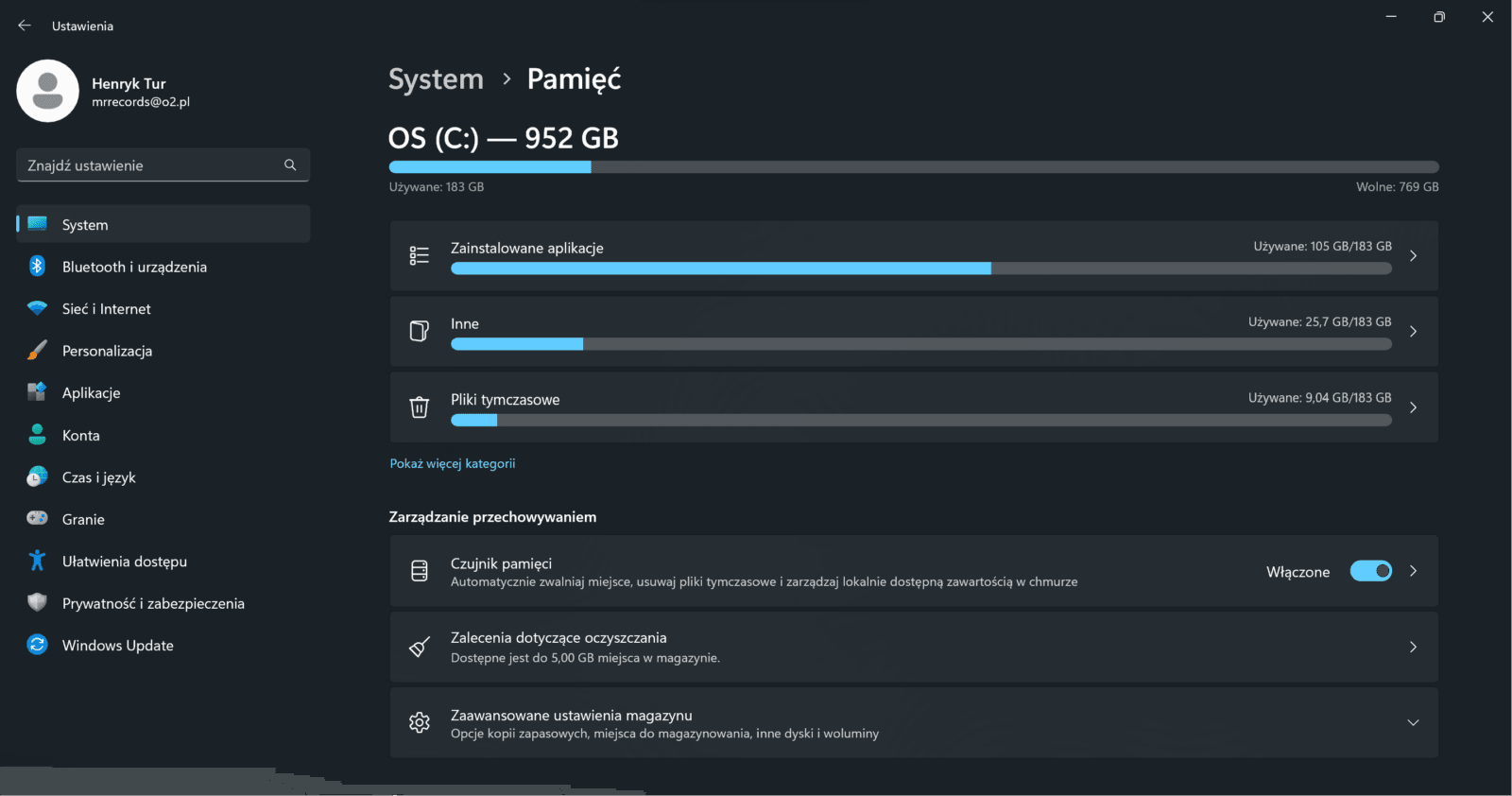This screenshot has width=1512, height=796.
Task: Select the Sieć i Internet wifi icon
Action: (36, 308)
